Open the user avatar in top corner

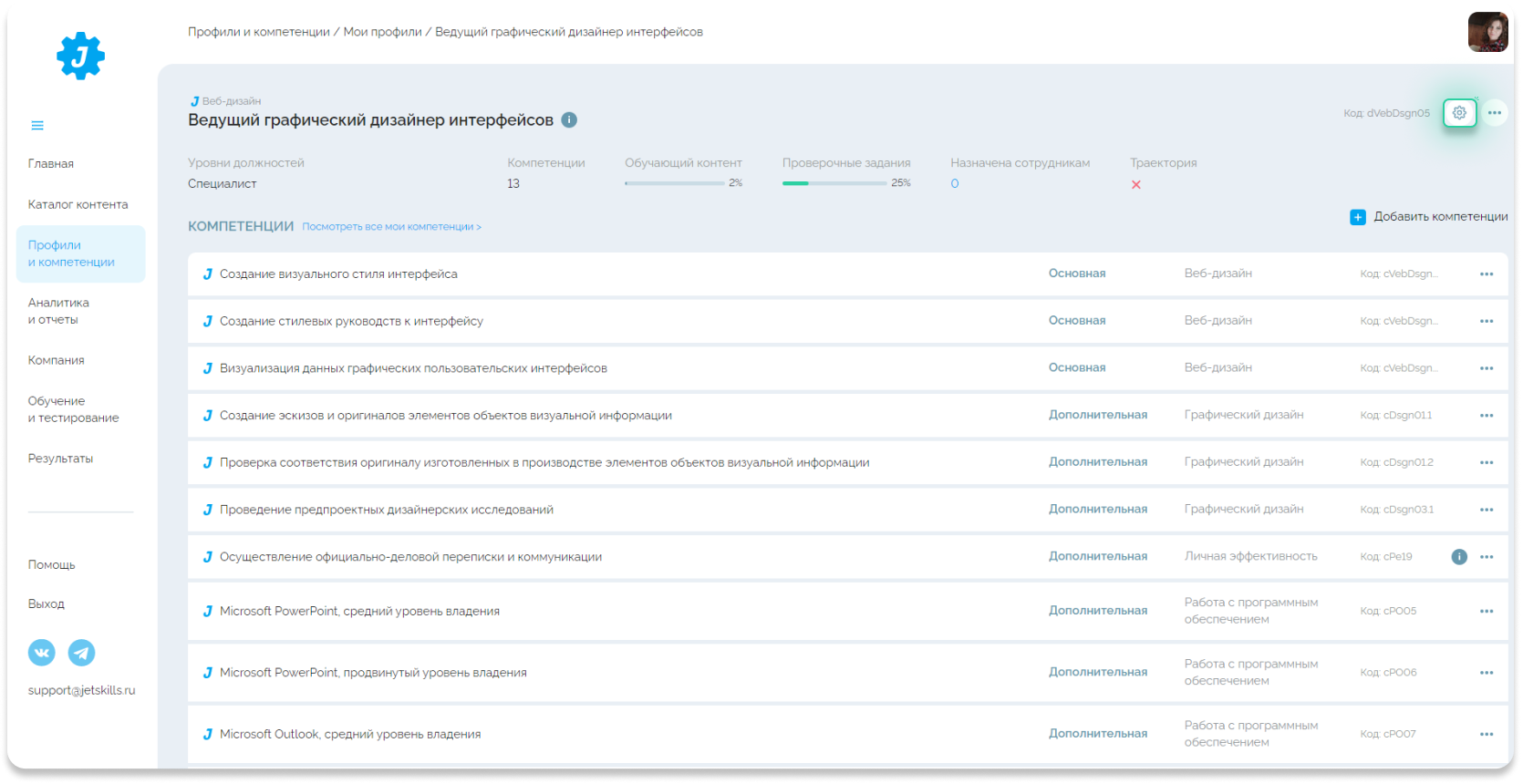pos(1487,33)
